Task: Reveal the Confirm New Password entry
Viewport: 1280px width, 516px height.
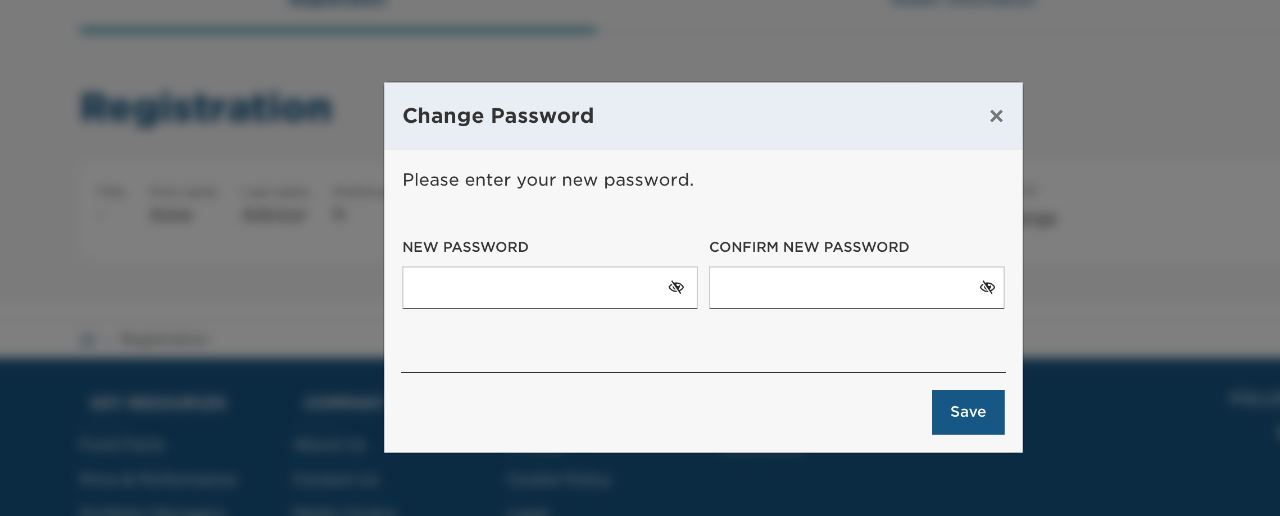Action: coord(987,288)
